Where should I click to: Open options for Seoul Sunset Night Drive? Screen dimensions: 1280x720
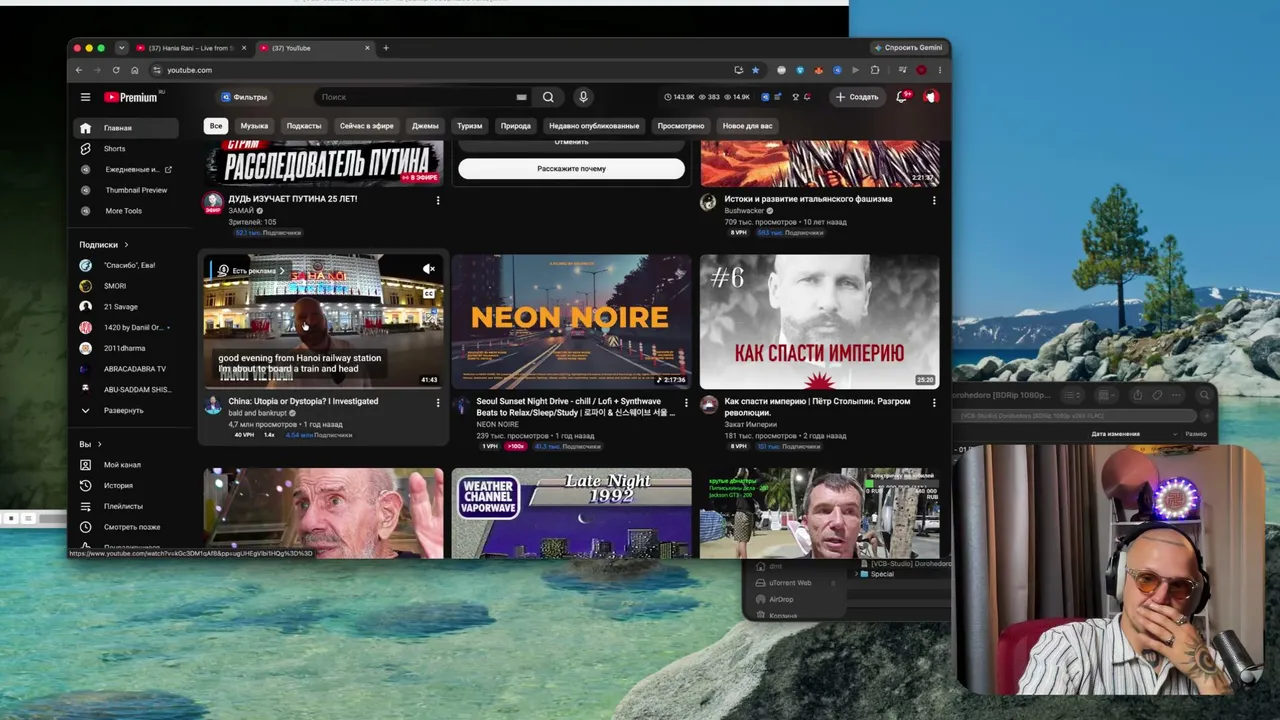pos(686,403)
